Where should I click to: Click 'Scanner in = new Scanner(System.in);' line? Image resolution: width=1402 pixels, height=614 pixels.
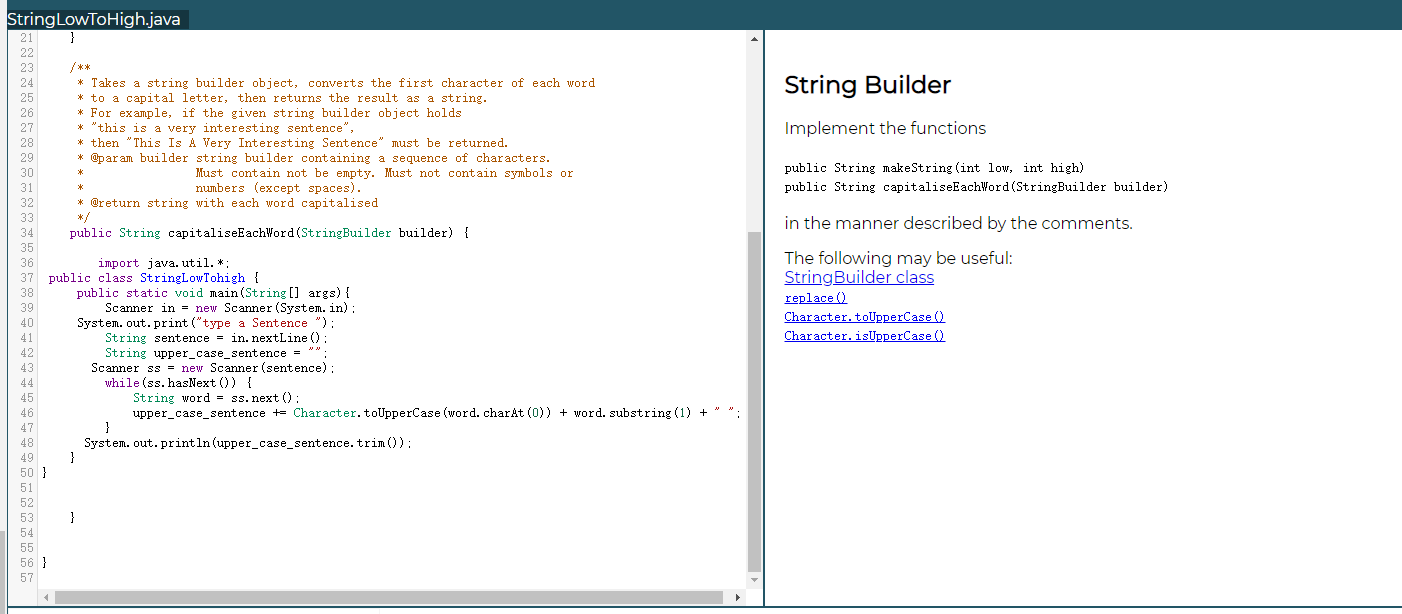tap(230, 308)
